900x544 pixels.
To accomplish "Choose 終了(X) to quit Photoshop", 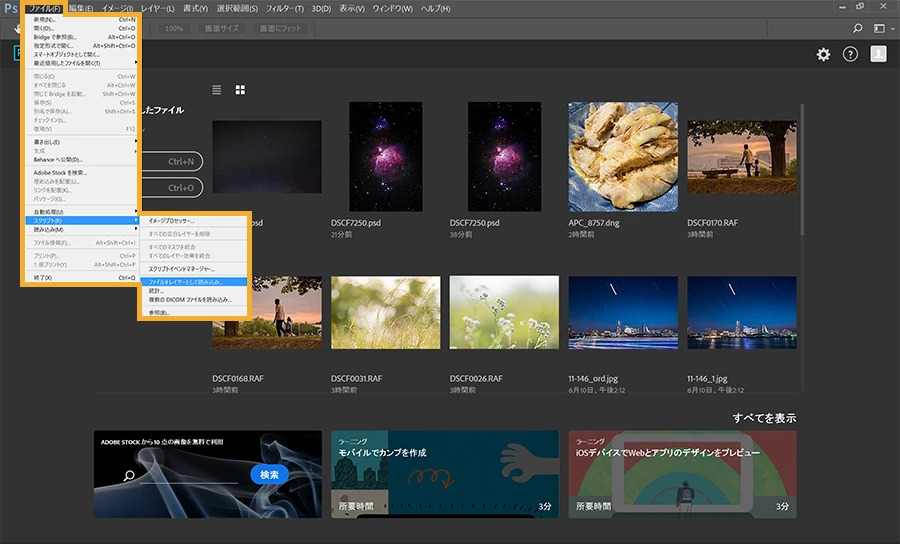I will point(82,278).
